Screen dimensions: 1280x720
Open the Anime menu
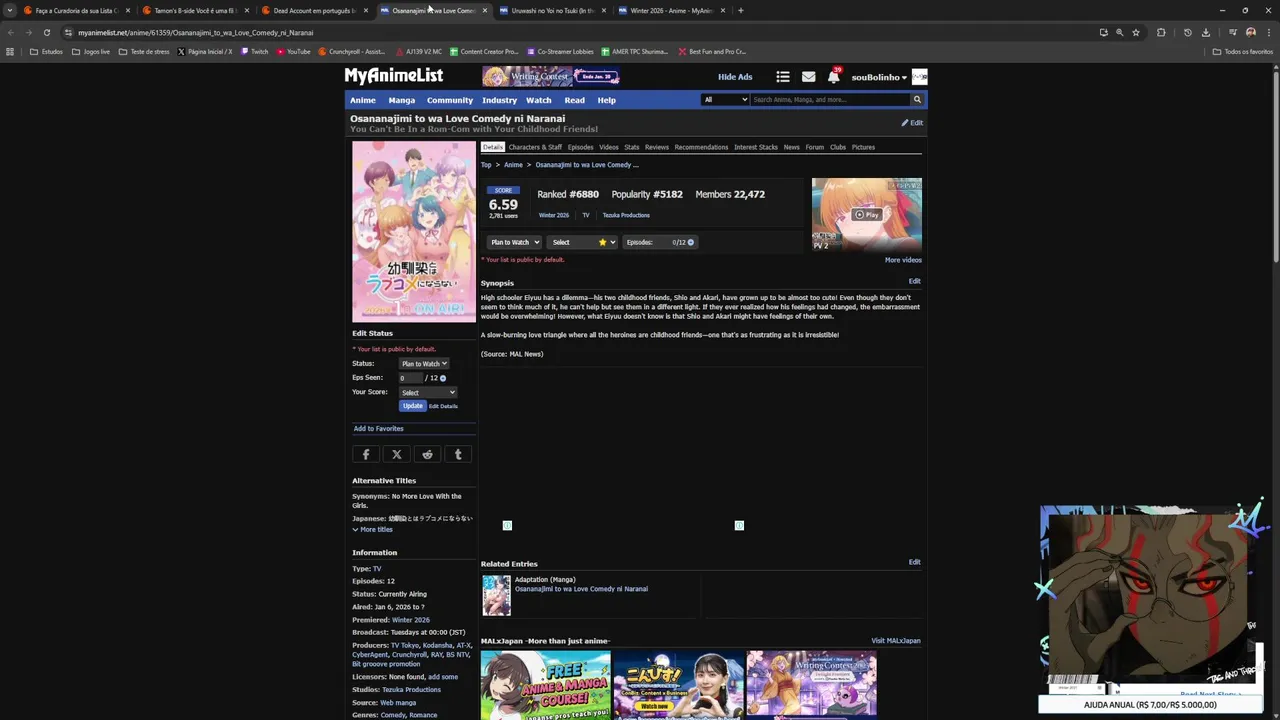pyautogui.click(x=363, y=100)
